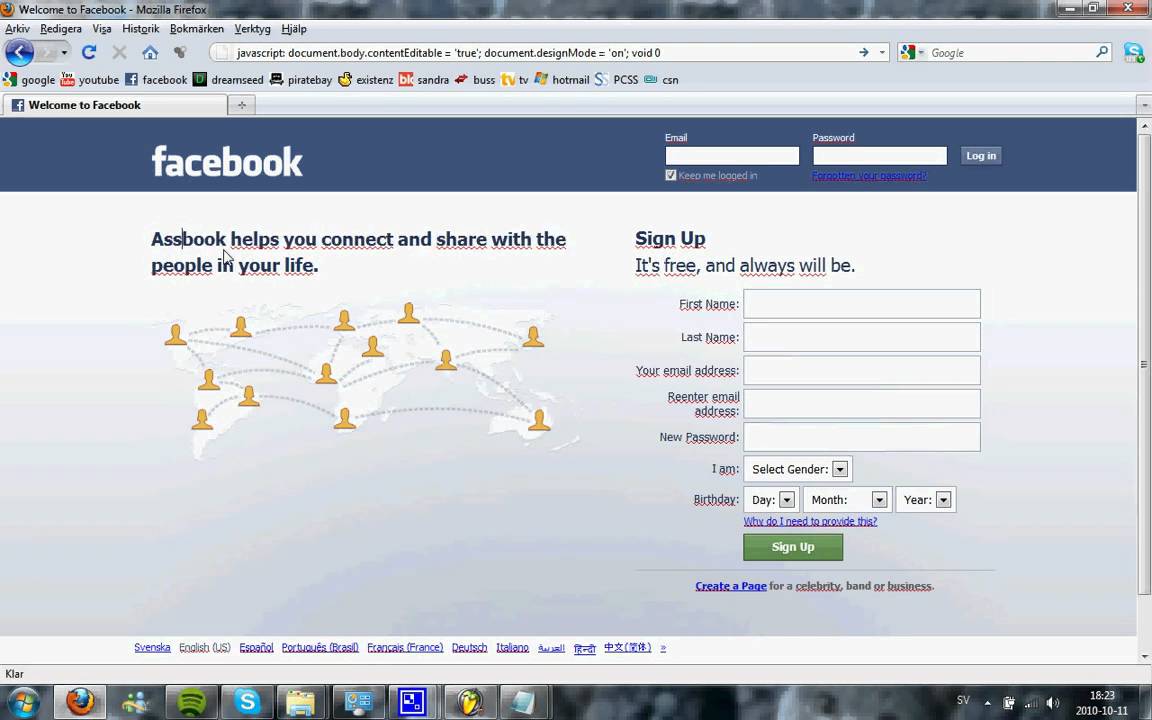1152x720 pixels.
Task: Go back with the Firefox back arrow
Action: click(19, 53)
